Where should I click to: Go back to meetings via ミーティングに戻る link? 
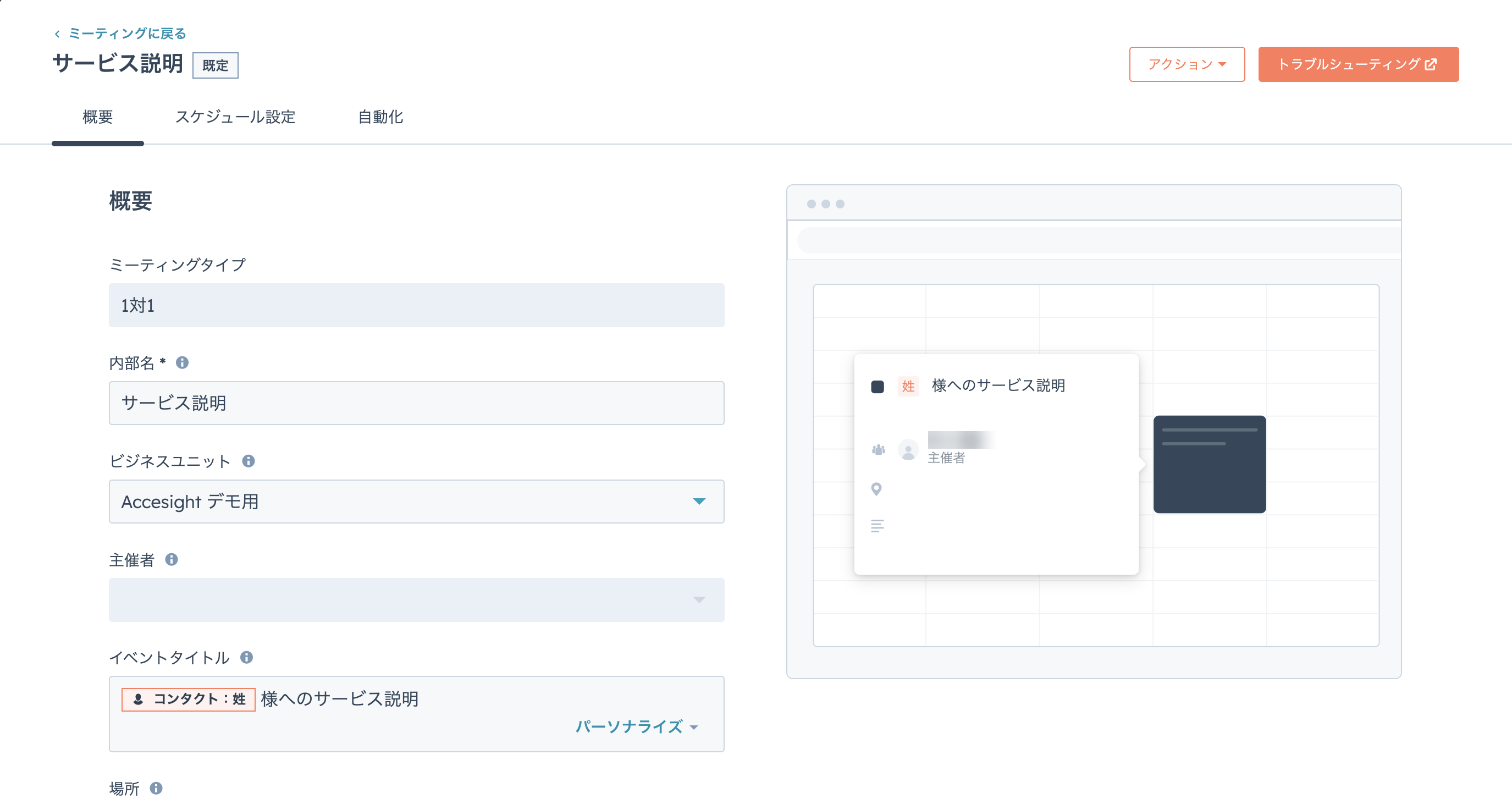[x=127, y=34]
